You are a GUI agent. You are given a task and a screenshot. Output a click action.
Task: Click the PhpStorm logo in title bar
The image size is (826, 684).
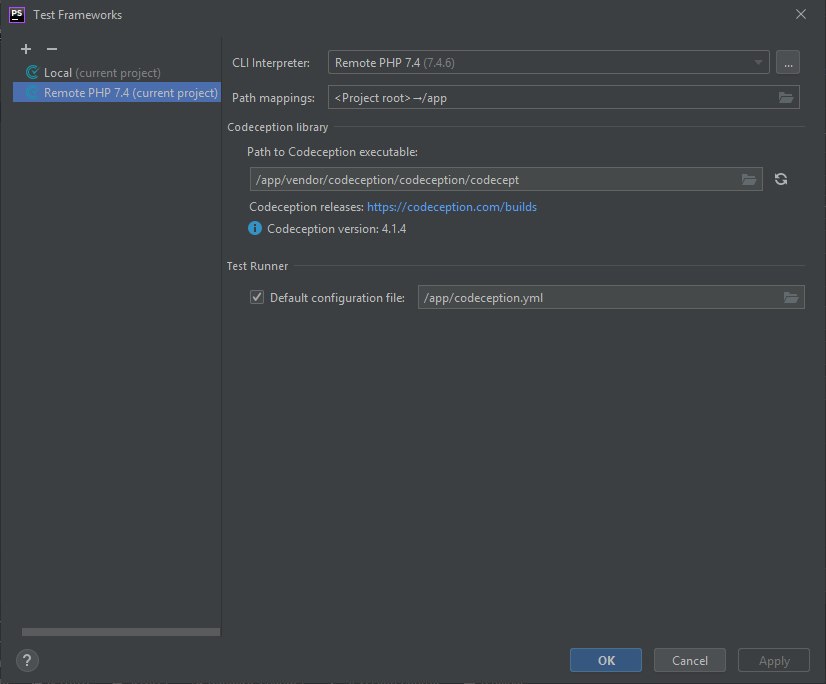point(17,14)
